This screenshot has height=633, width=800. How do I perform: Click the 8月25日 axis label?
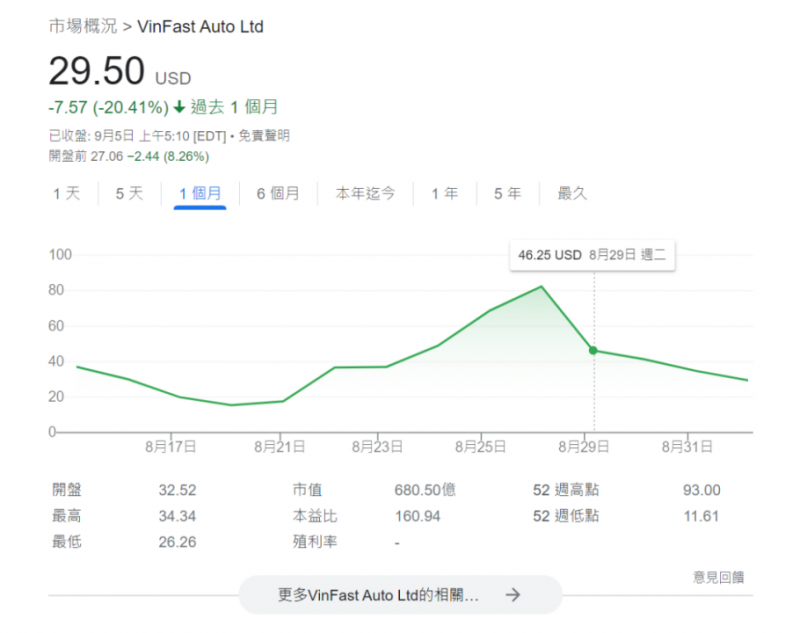coord(480,447)
